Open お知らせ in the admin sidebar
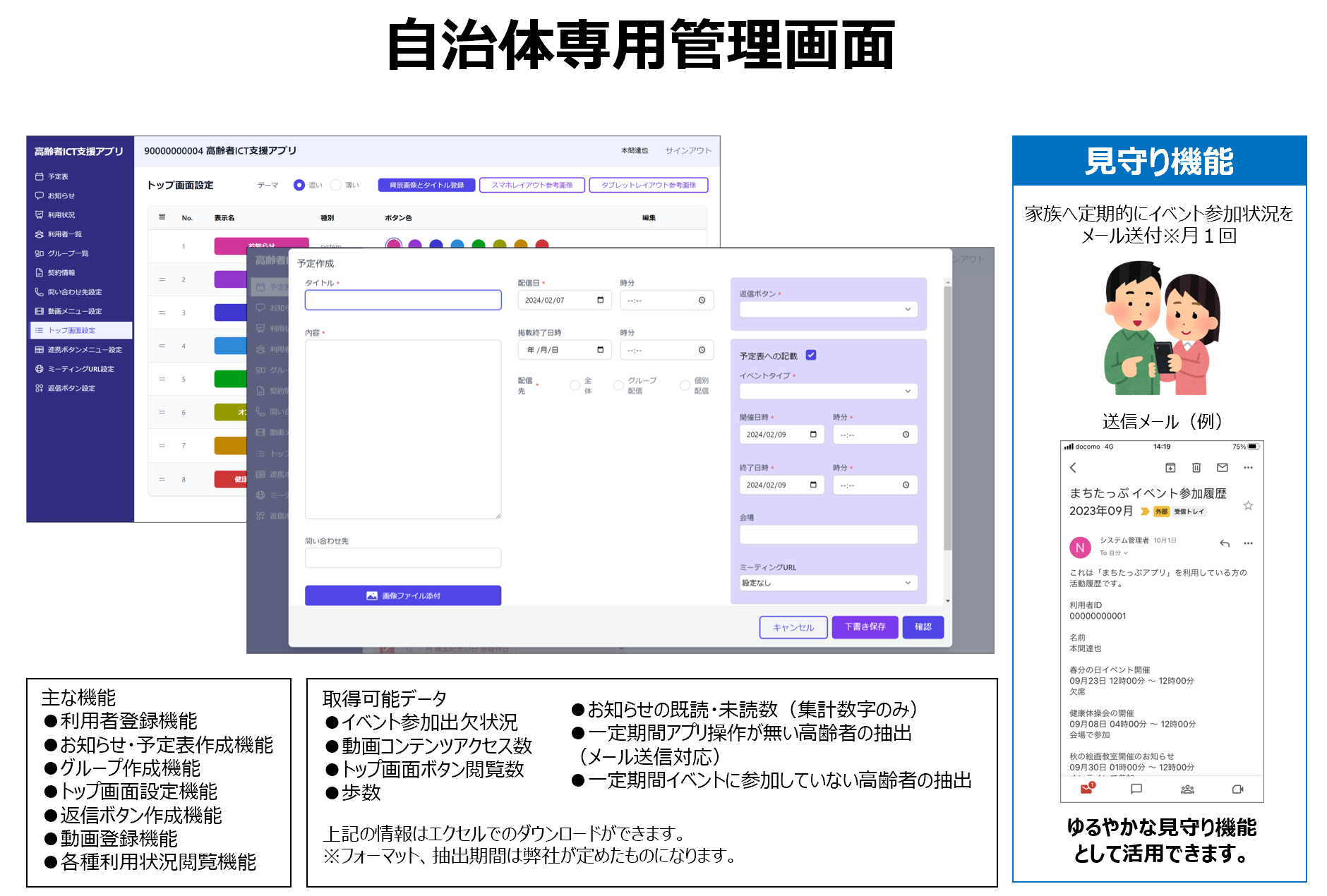Viewport: 1327px width, 896px height. point(55,195)
